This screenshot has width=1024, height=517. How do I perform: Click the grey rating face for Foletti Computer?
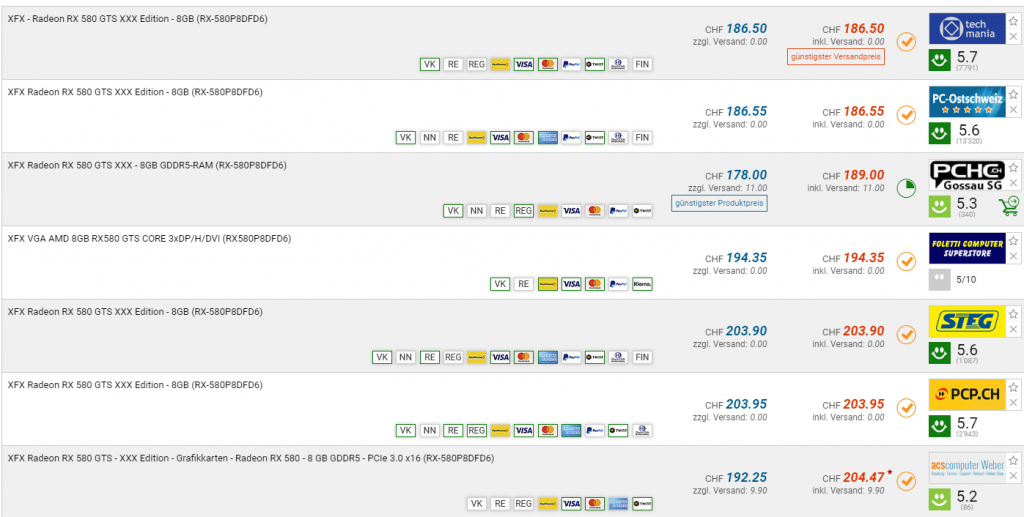(x=940, y=279)
